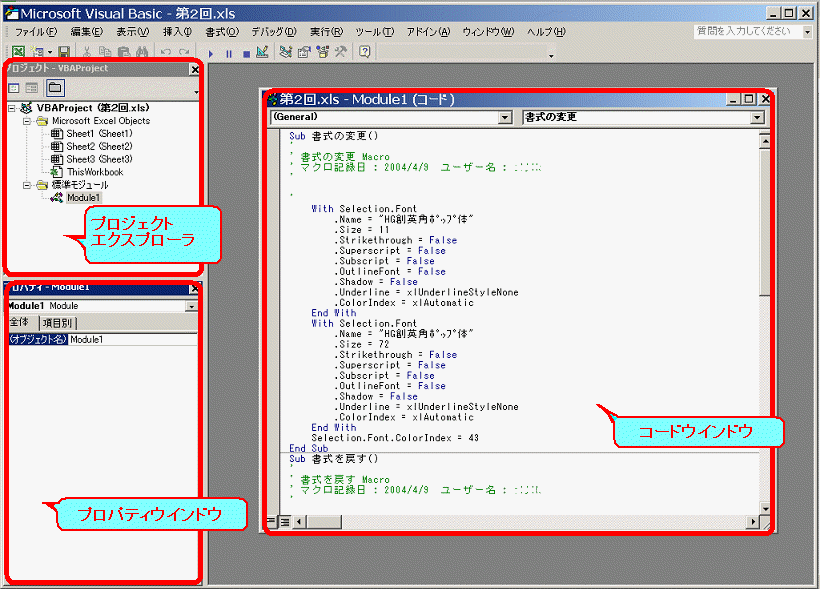Toggle Design Mode icon
This screenshot has width=820, height=589.
tap(263, 52)
